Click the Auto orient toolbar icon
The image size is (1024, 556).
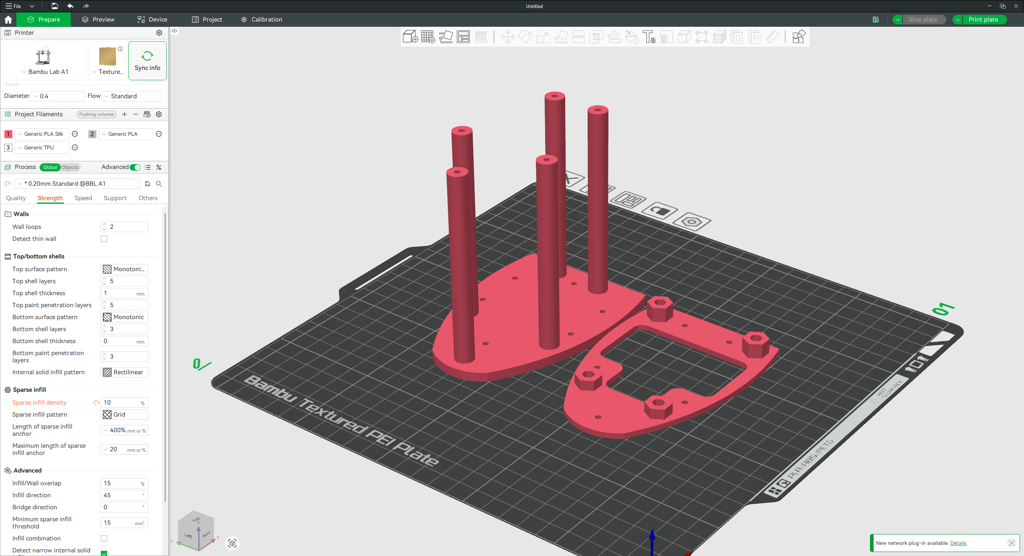pos(445,37)
